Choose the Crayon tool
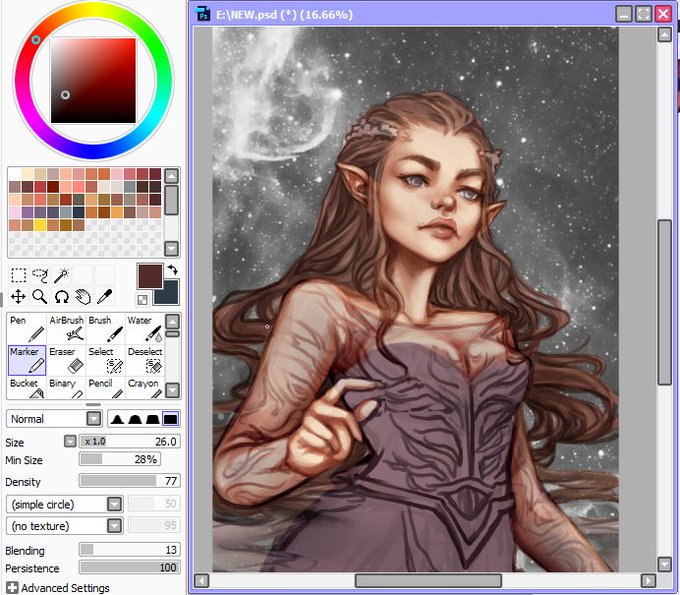Image resolution: width=680 pixels, height=595 pixels. point(145,387)
